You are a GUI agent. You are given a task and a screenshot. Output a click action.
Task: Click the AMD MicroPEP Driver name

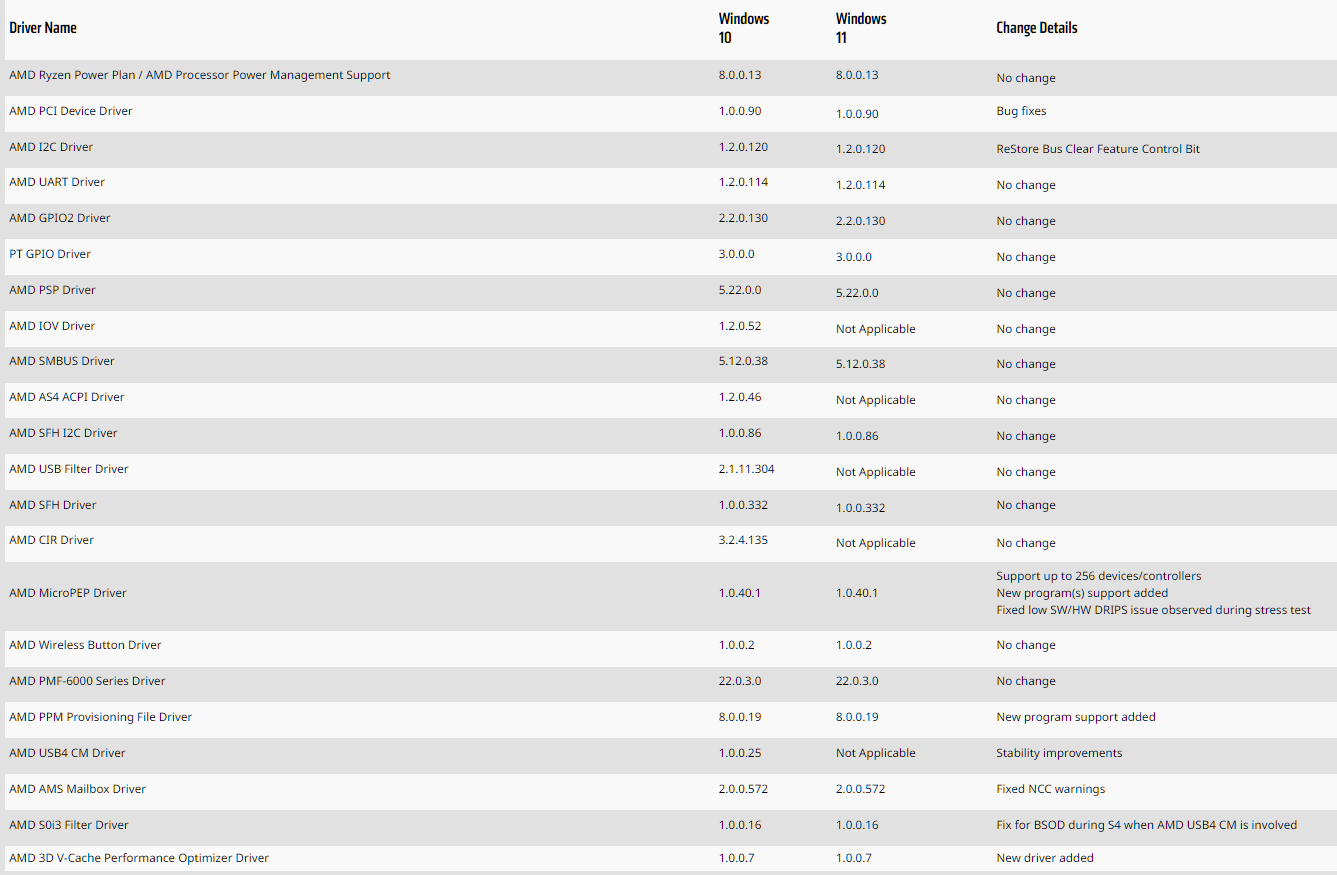[68, 593]
